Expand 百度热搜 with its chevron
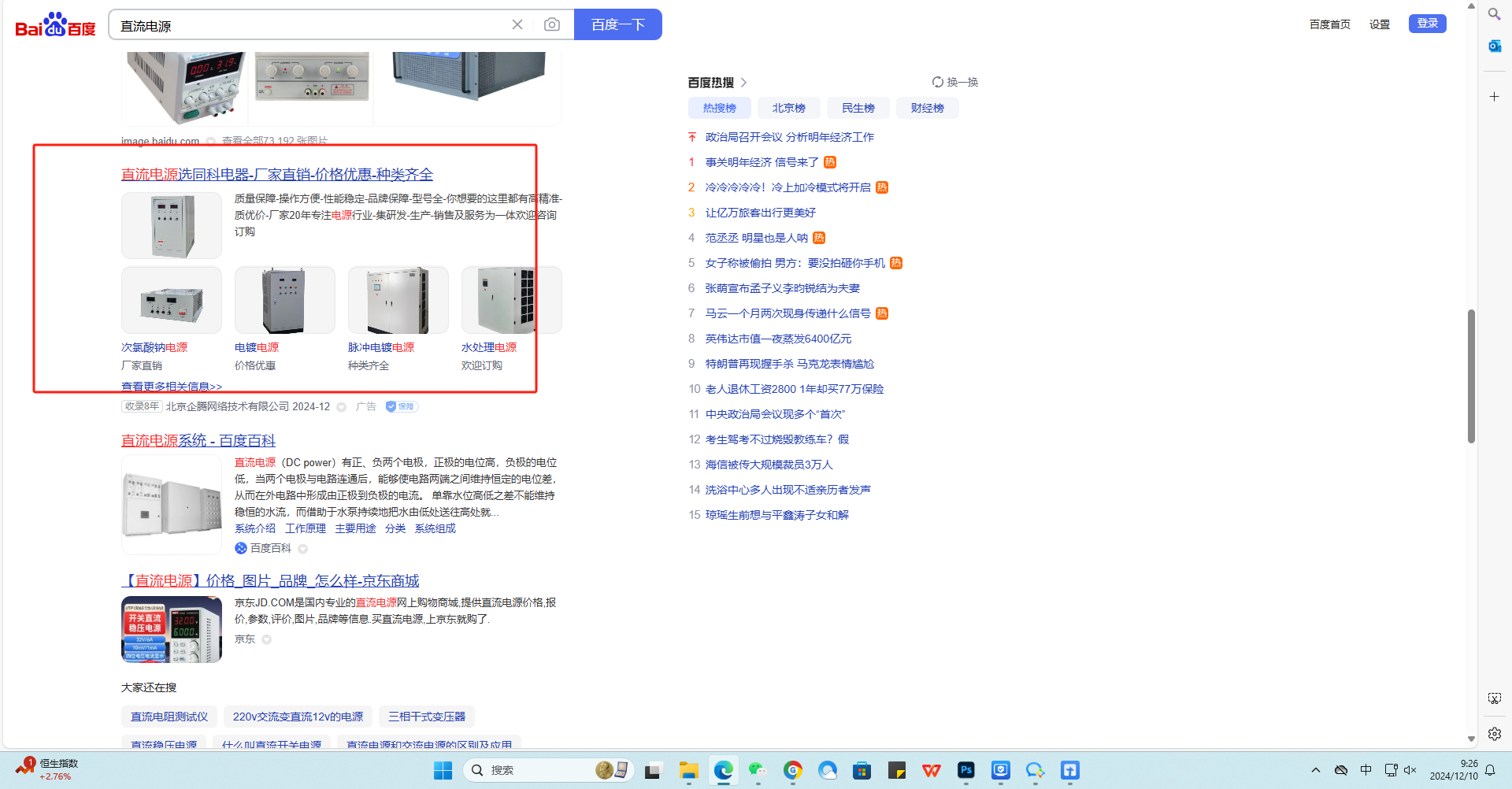1512x789 pixels. click(743, 83)
